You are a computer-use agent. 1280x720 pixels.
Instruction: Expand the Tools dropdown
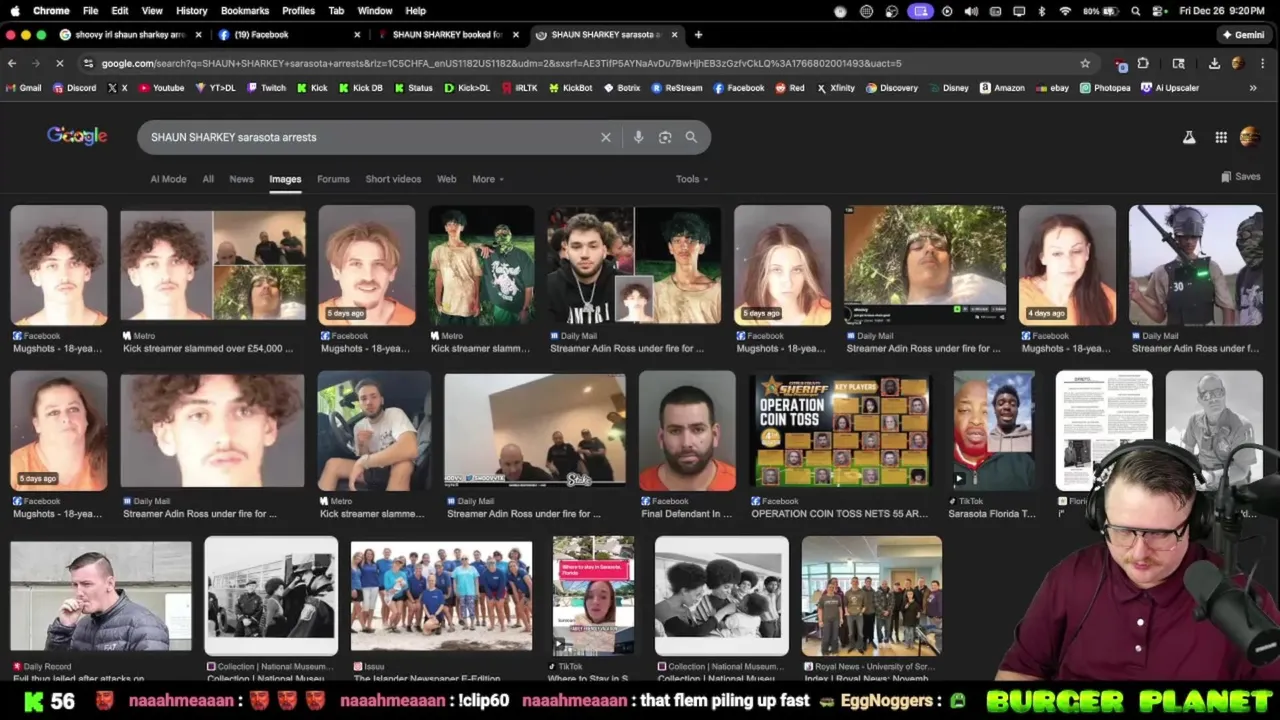[692, 179]
